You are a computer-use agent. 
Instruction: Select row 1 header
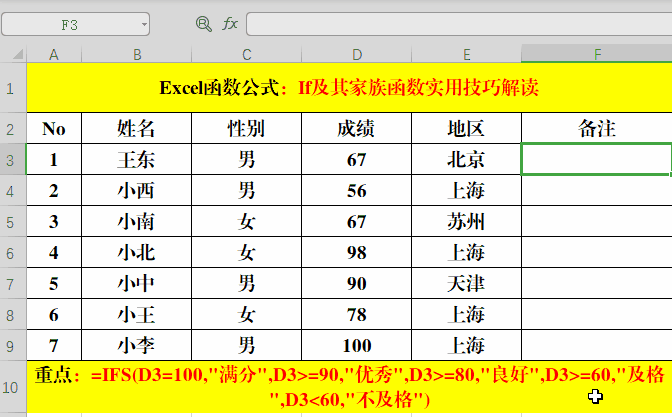point(11,88)
